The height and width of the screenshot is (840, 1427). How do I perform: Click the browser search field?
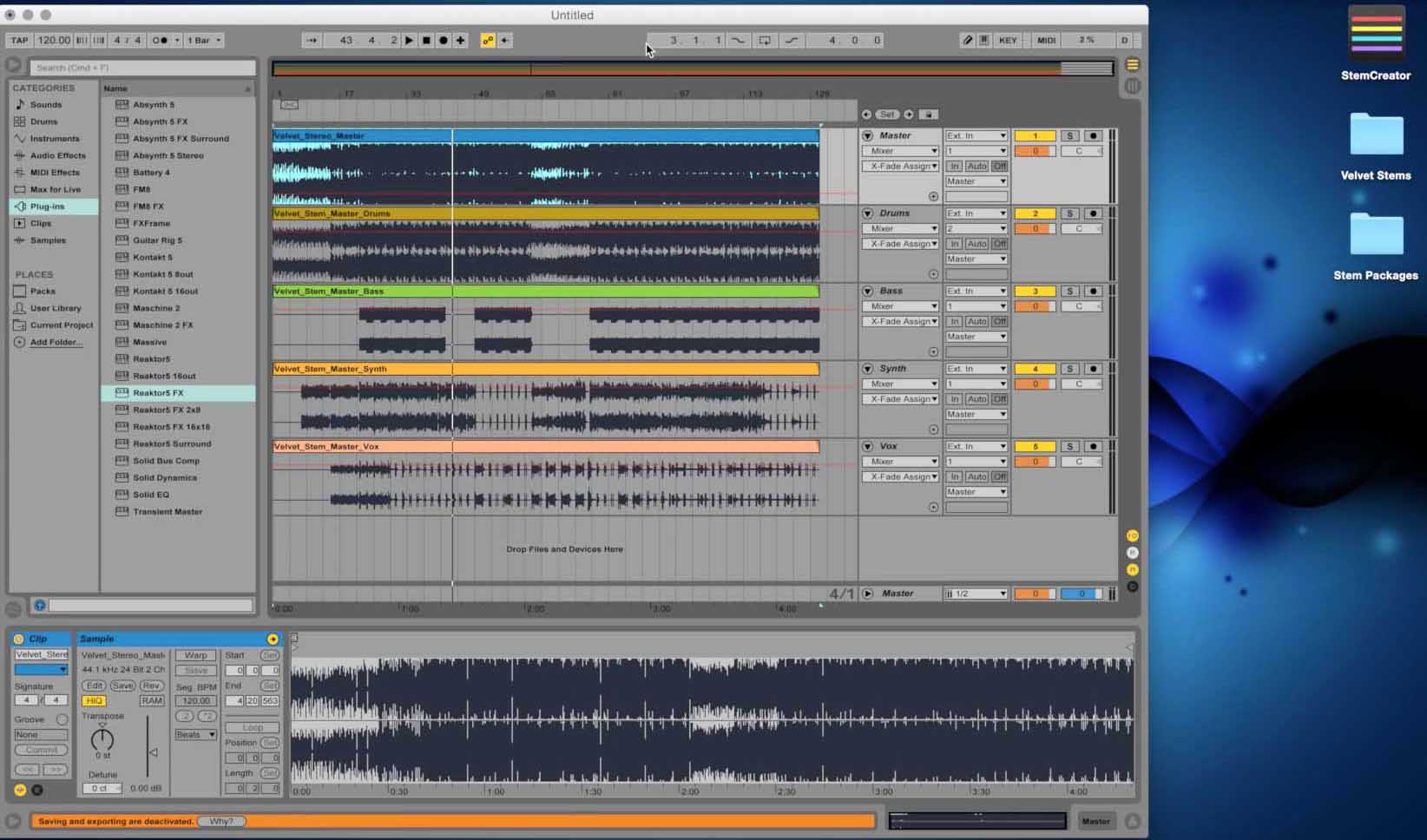143,68
